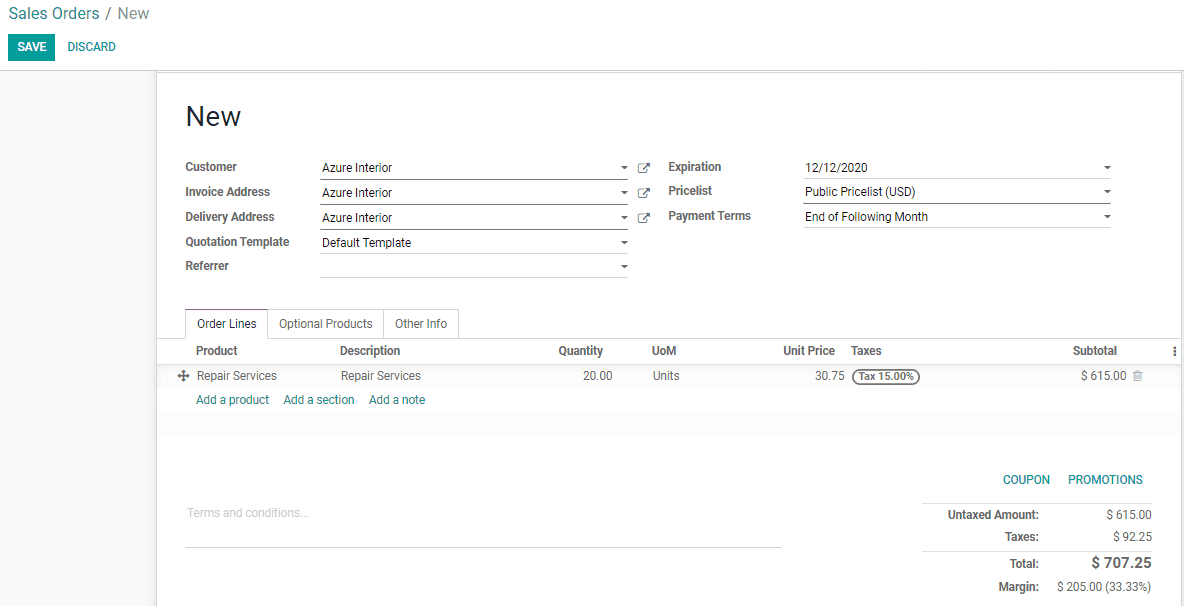
Task: Open the column options kebab menu
Action: click(1174, 351)
